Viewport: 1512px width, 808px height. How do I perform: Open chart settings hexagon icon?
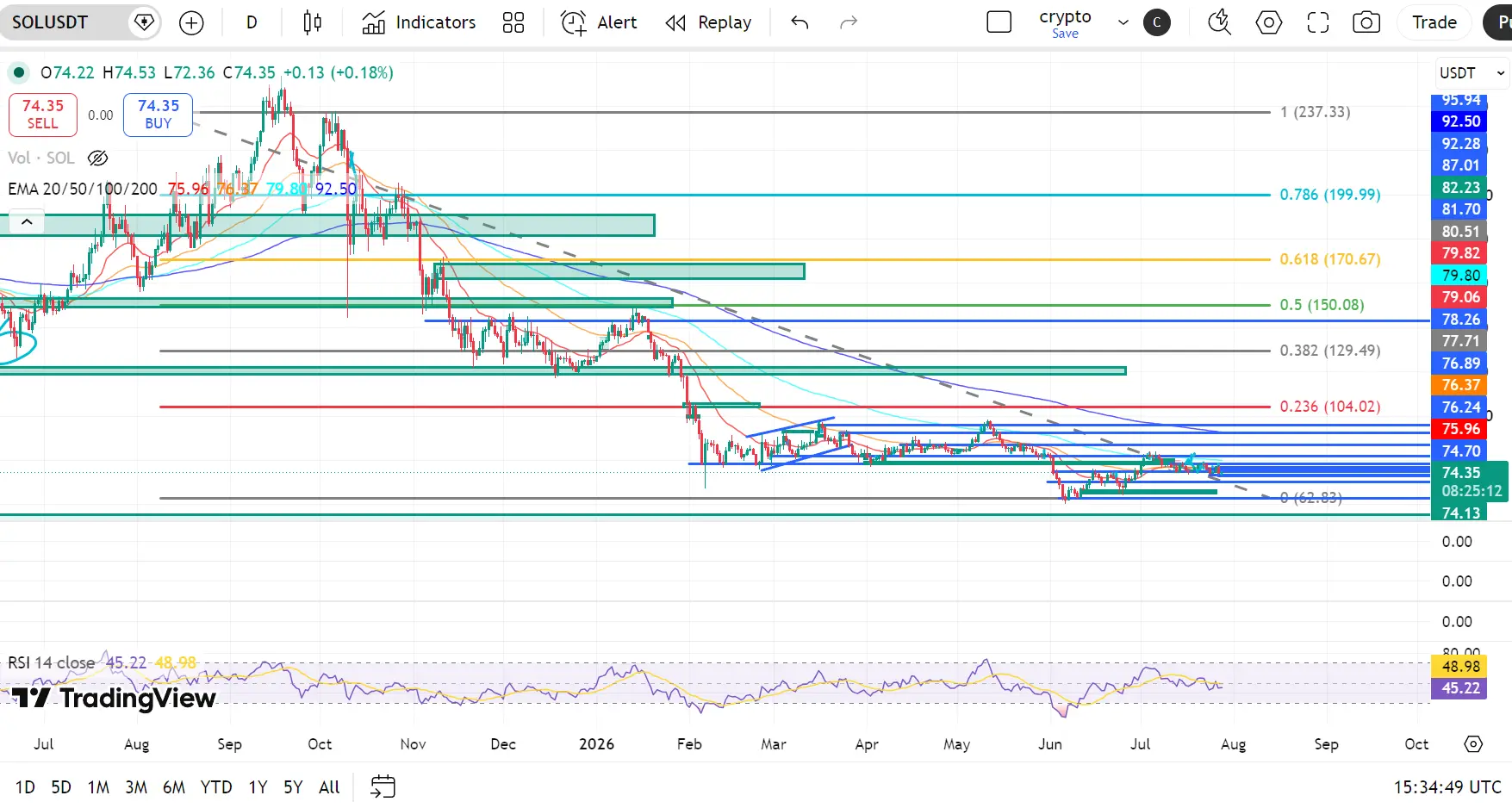pyautogui.click(x=1268, y=22)
